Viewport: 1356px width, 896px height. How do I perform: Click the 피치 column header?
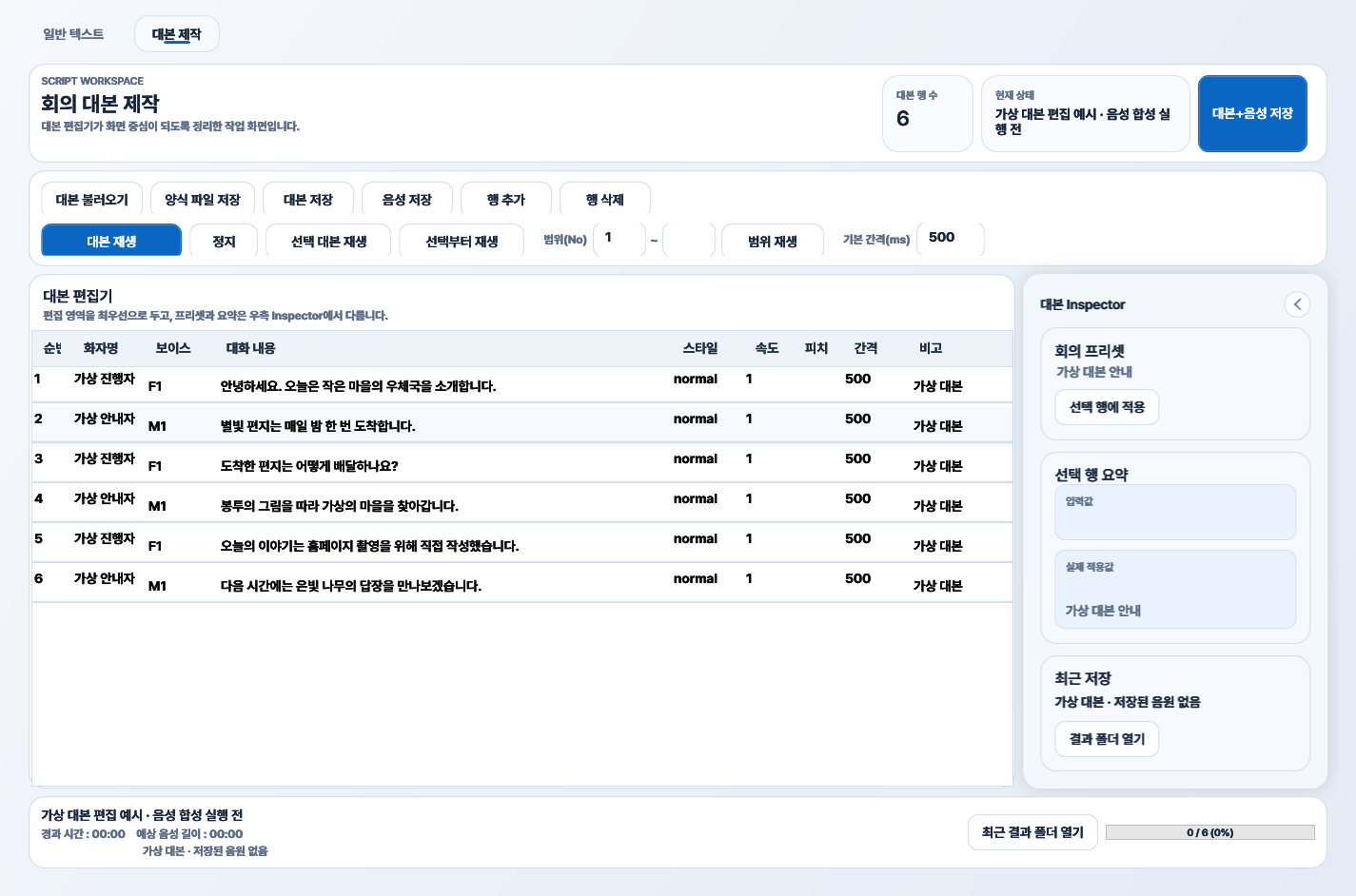[x=816, y=348]
